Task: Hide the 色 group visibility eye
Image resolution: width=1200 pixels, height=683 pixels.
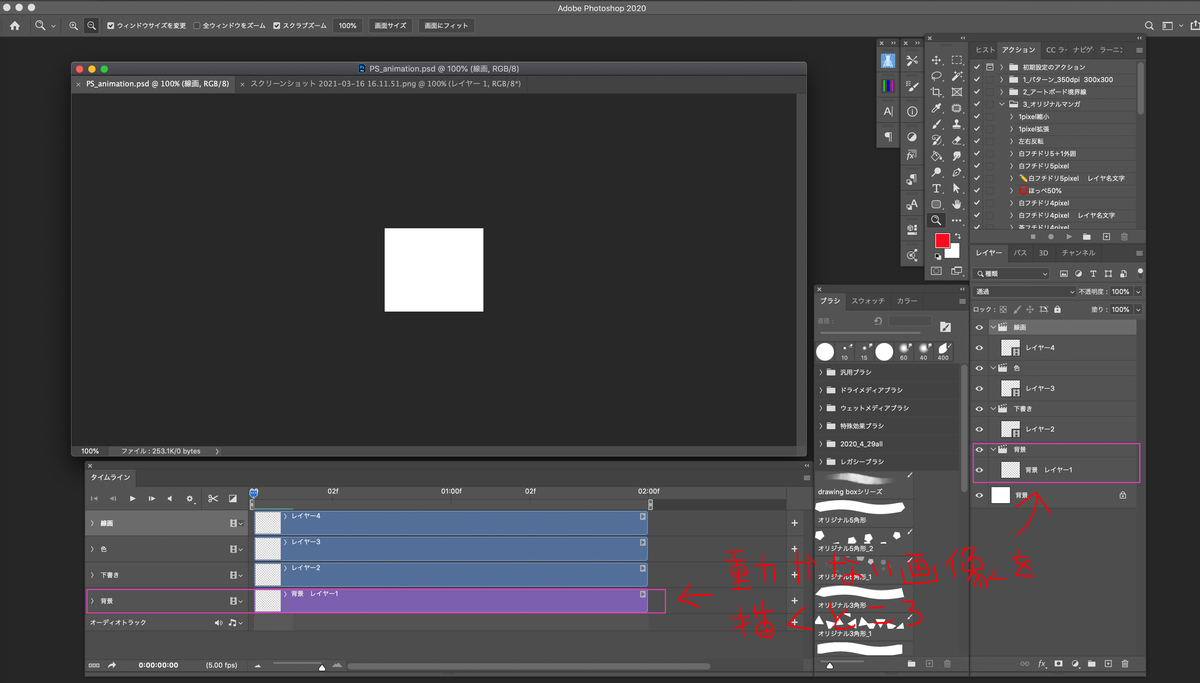Action: pyautogui.click(x=979, y=368)
